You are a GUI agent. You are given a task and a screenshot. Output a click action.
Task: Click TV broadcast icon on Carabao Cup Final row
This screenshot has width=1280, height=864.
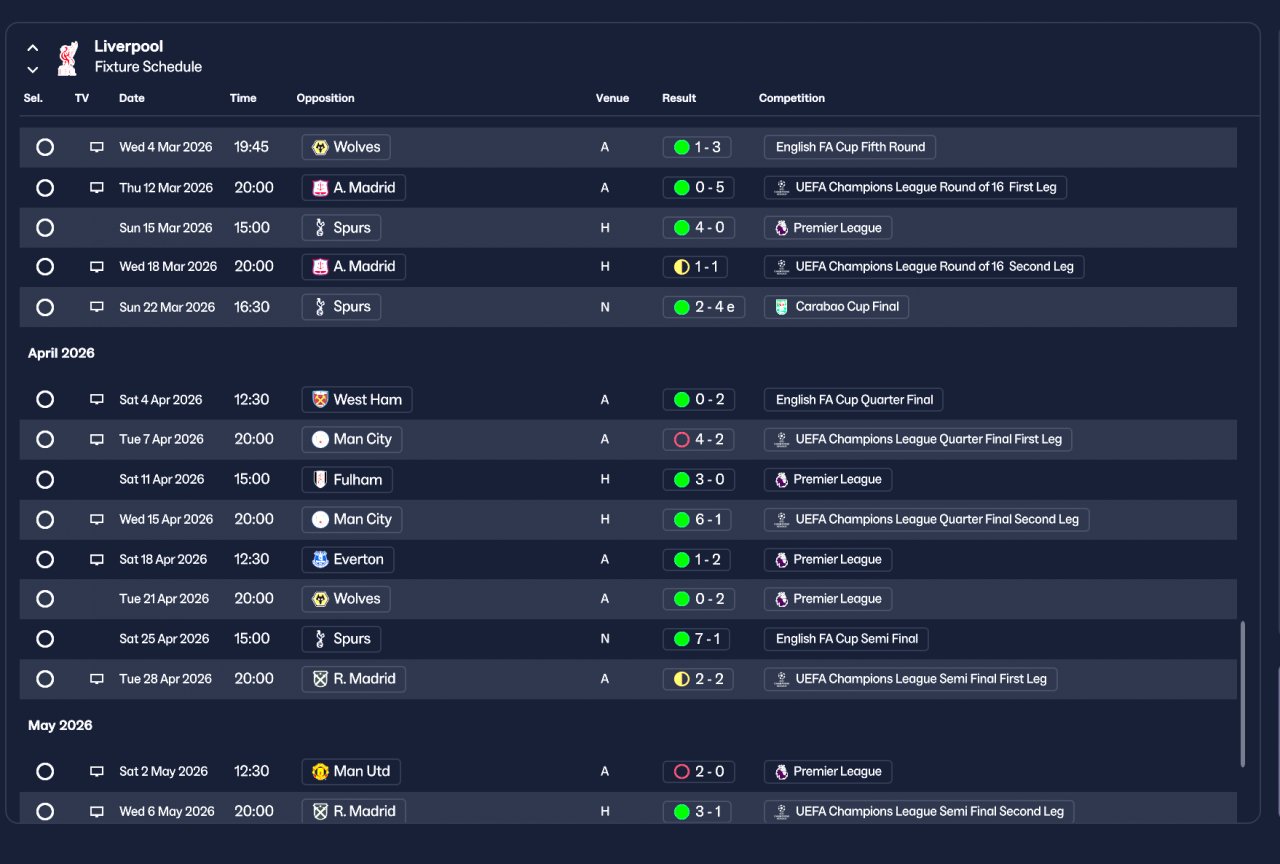point(97,307)
